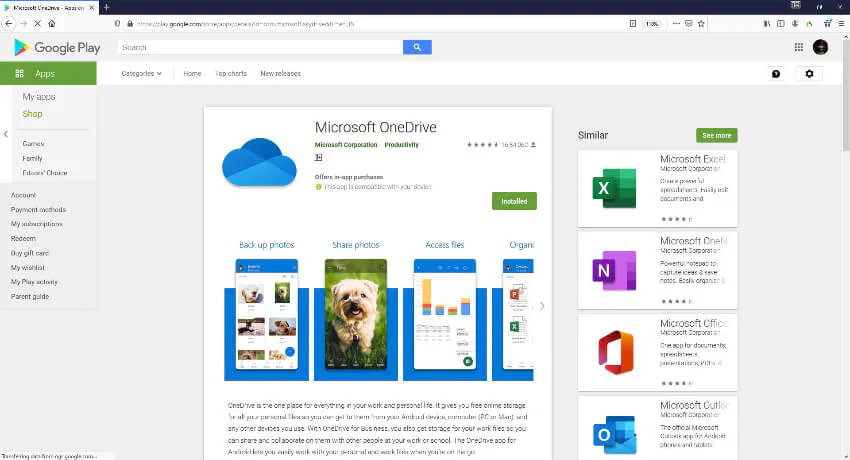Open Firefox hamburger menu

coord(841,23)
